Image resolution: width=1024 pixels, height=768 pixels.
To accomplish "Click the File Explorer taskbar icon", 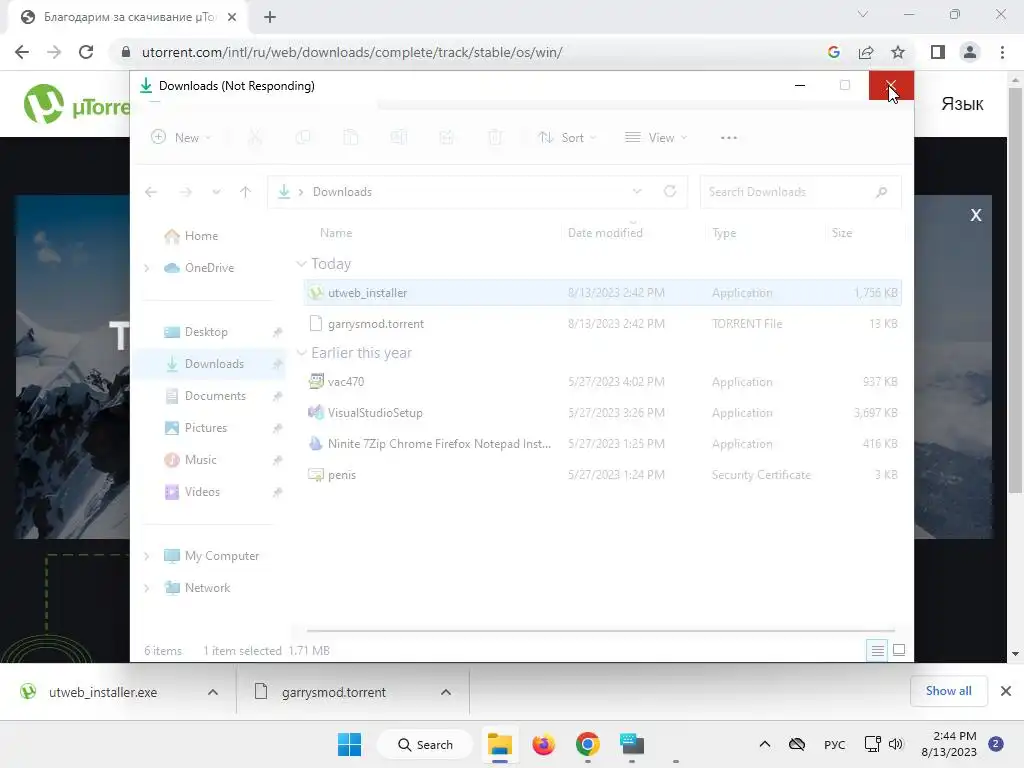I will point(500,744).
